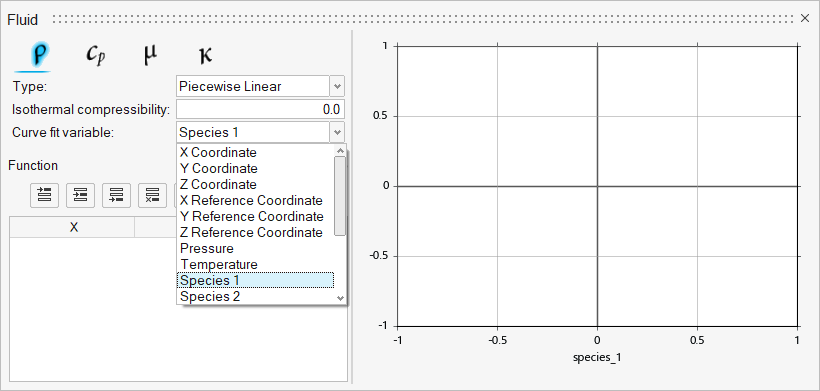Select Species 2 in the list
This screenshot has width=820, height=391.
tap(210, 296)
